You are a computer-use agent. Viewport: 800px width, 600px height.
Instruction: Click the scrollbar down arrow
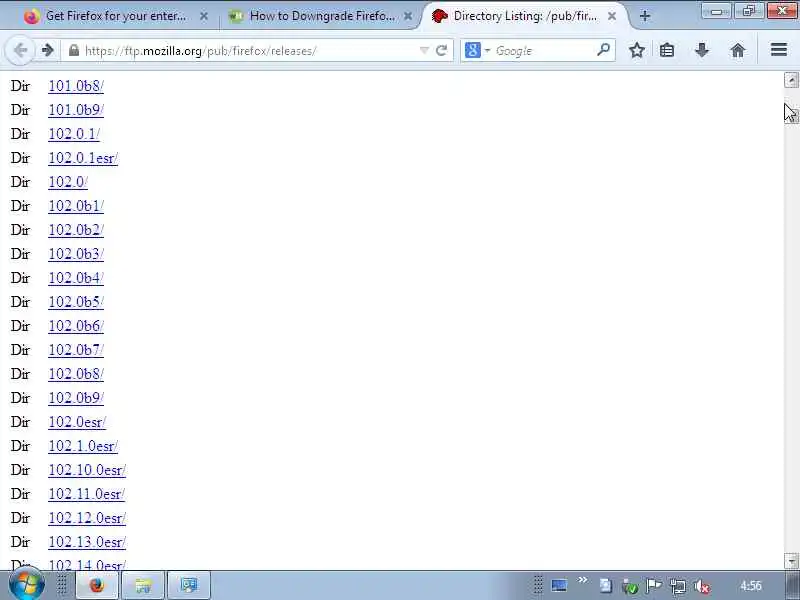pyautogui.click(x=791, y=561)
